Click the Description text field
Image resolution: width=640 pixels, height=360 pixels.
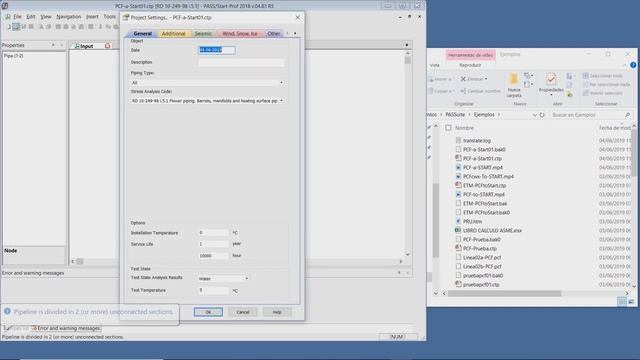241,62
